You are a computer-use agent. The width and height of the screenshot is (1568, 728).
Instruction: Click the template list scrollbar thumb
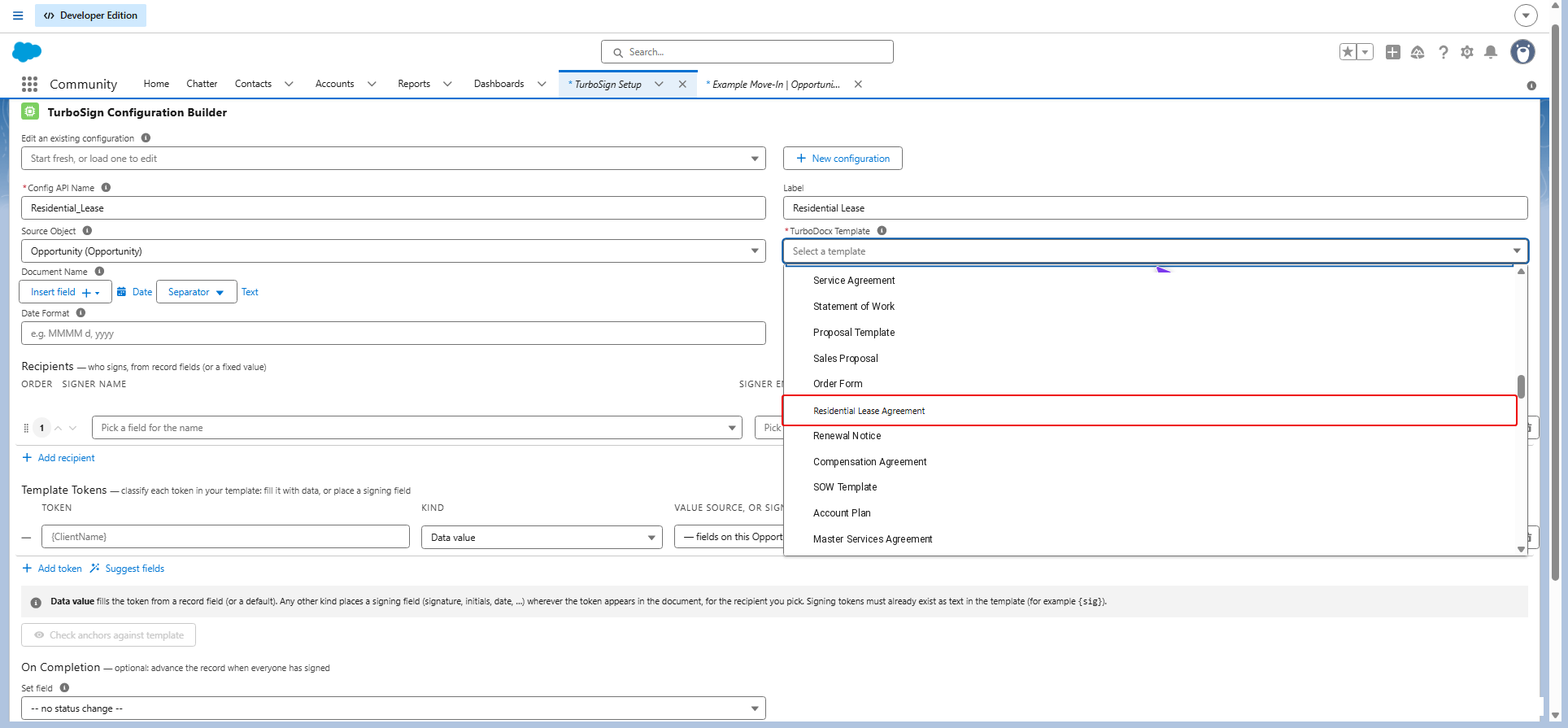pos(1521,386)
